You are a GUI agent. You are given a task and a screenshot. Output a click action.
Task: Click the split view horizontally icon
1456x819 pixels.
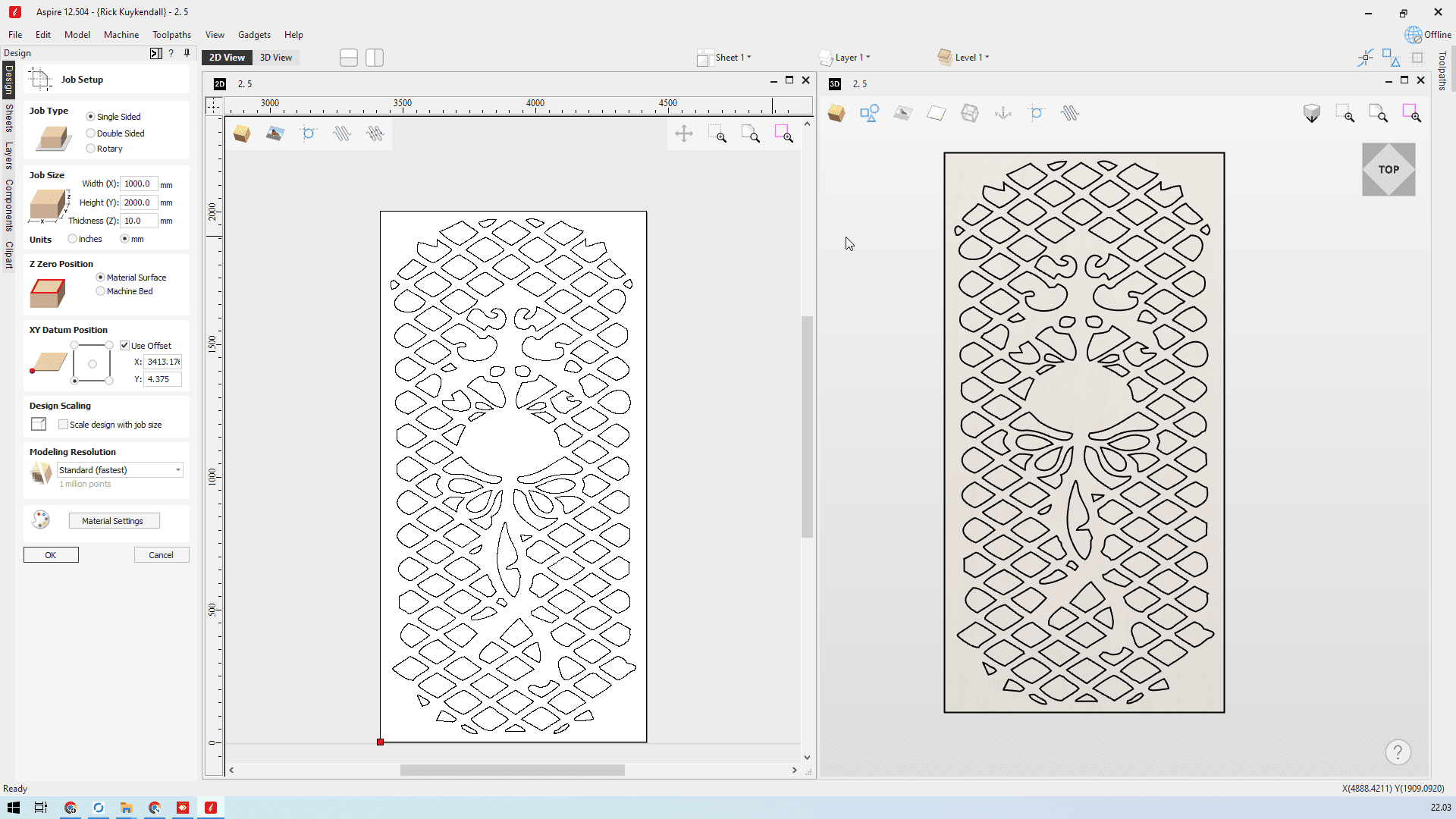pyautogui.click(x=349, y=58)
